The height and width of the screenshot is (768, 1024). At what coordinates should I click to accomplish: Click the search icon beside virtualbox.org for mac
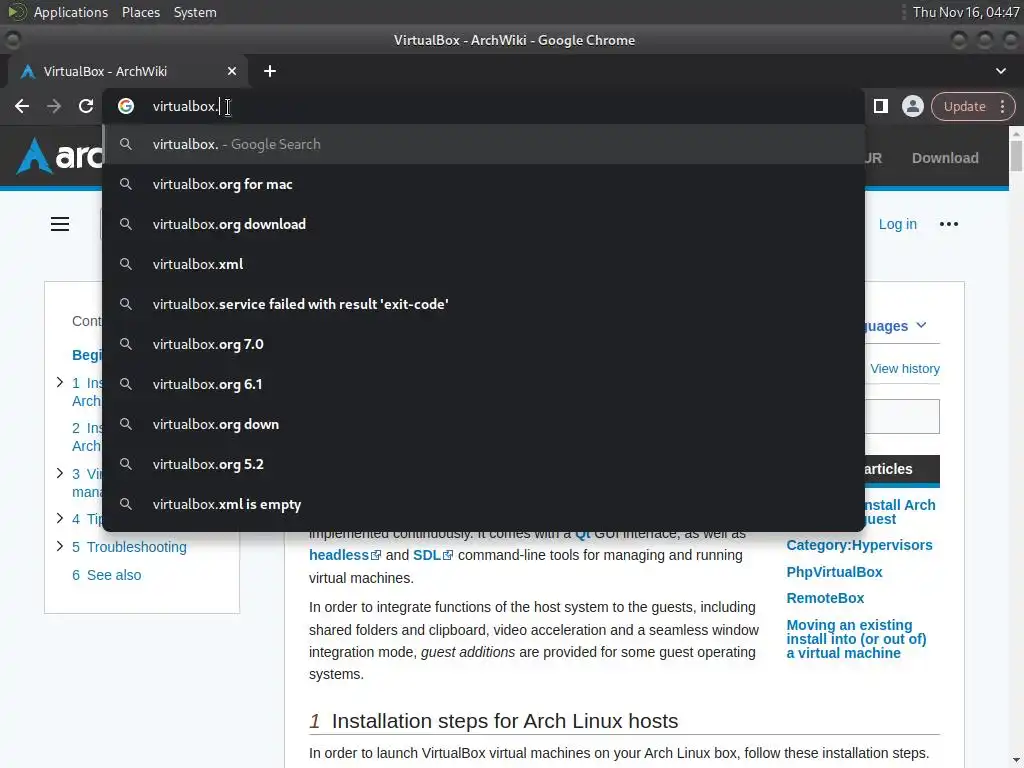126,184
